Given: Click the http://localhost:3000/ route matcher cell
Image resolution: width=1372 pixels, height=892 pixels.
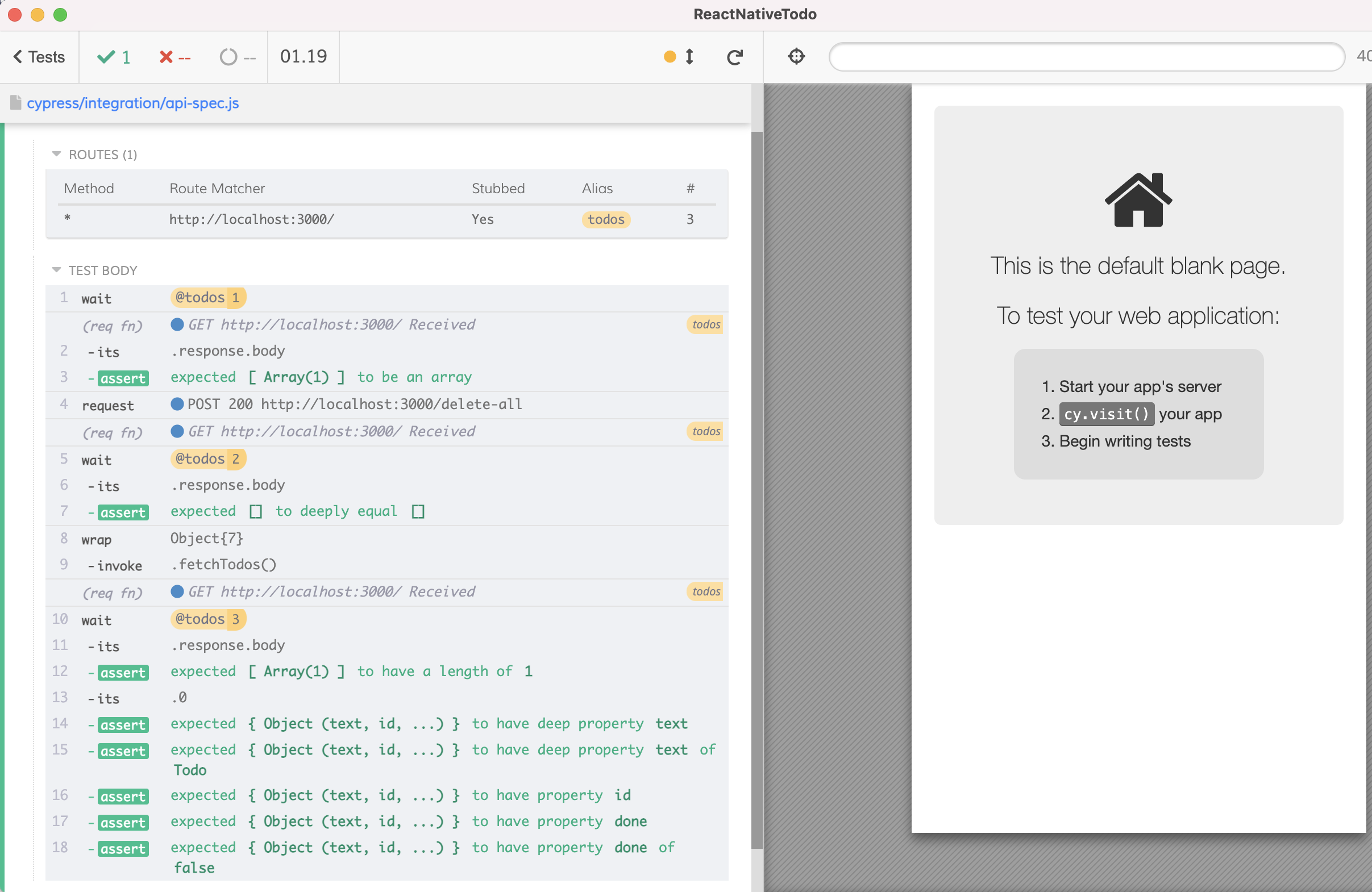Looking at the screenshot, I should [251, 219].
